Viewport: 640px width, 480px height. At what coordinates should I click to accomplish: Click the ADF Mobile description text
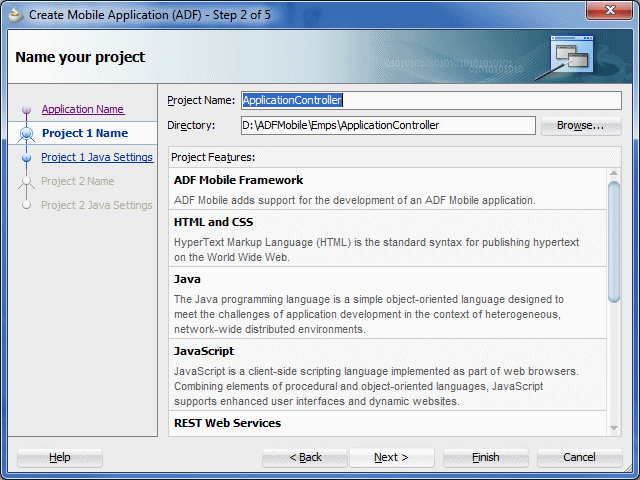pyautogui.click(x=355, y=200)
